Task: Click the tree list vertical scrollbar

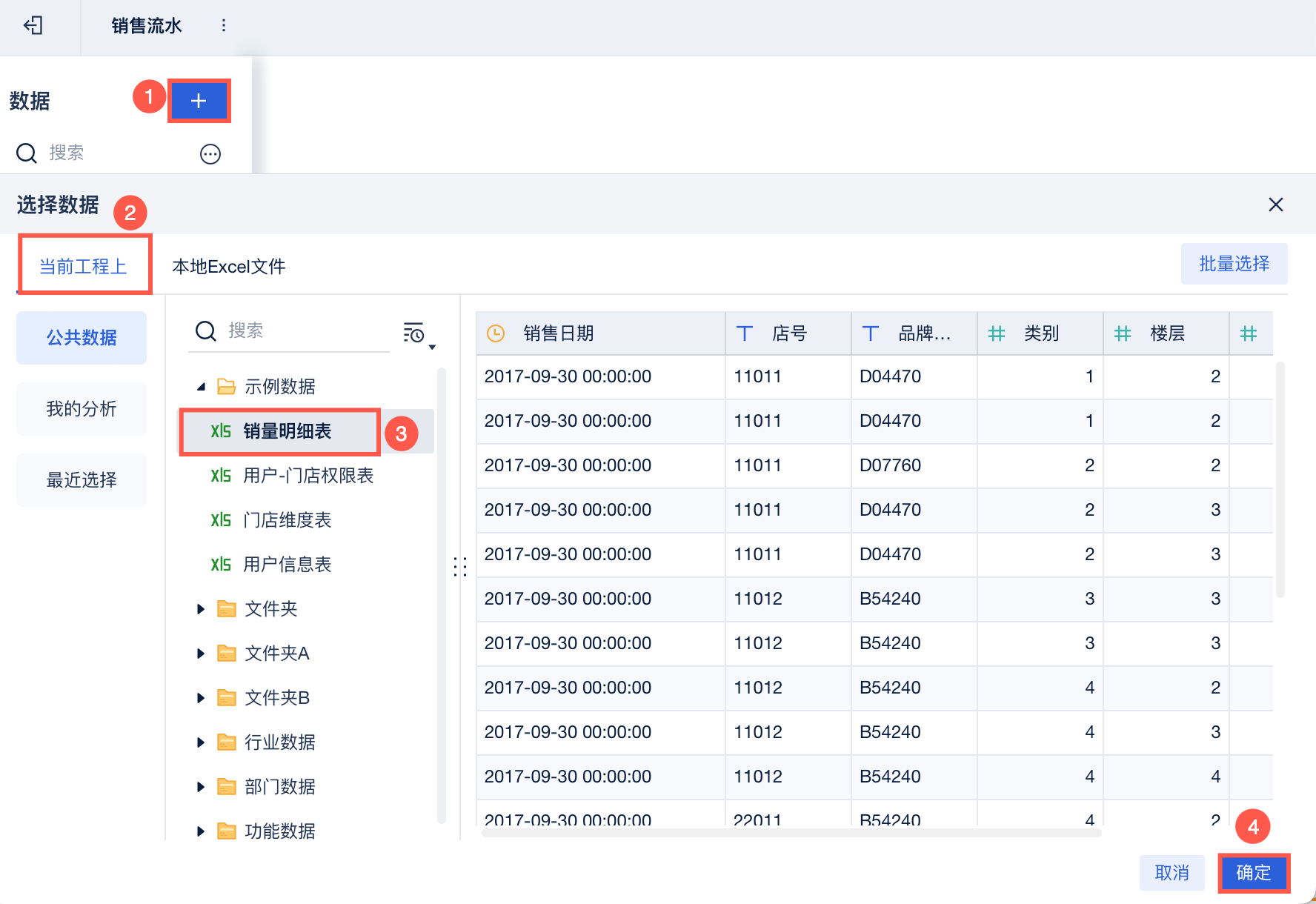Action: (x=442, y=596)
